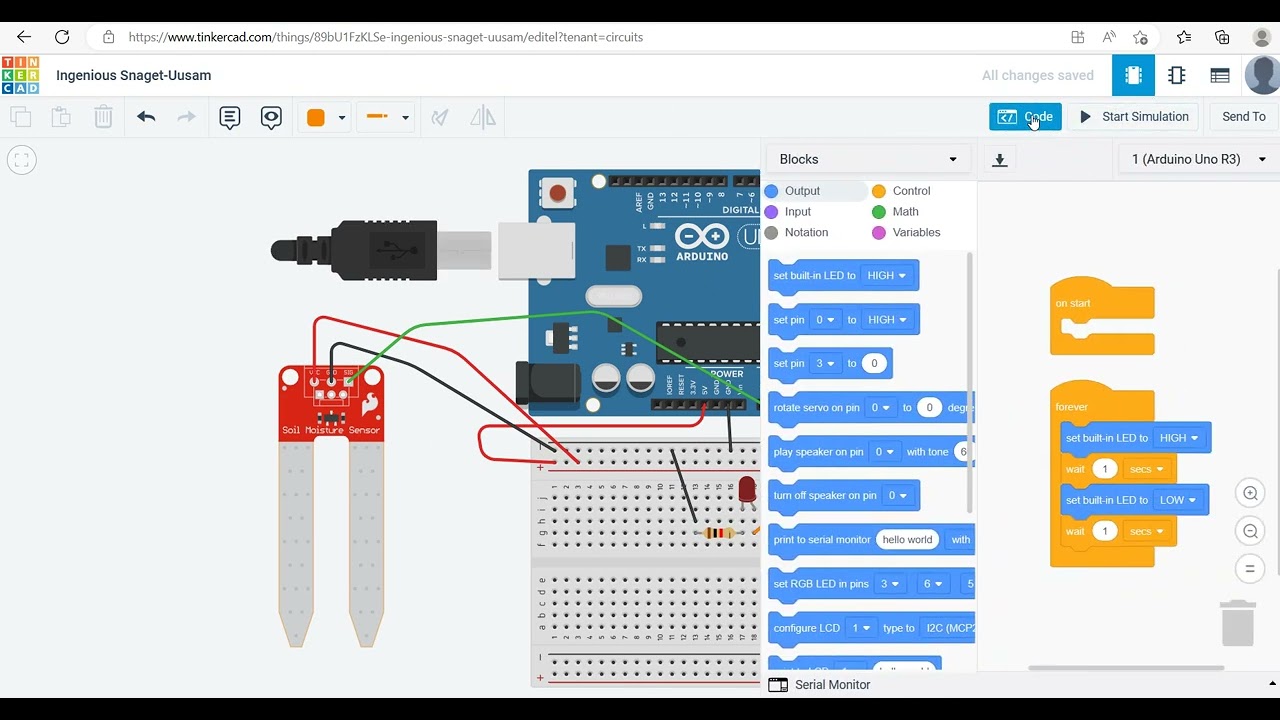Open the wire color swatch picker

point(326,117)
